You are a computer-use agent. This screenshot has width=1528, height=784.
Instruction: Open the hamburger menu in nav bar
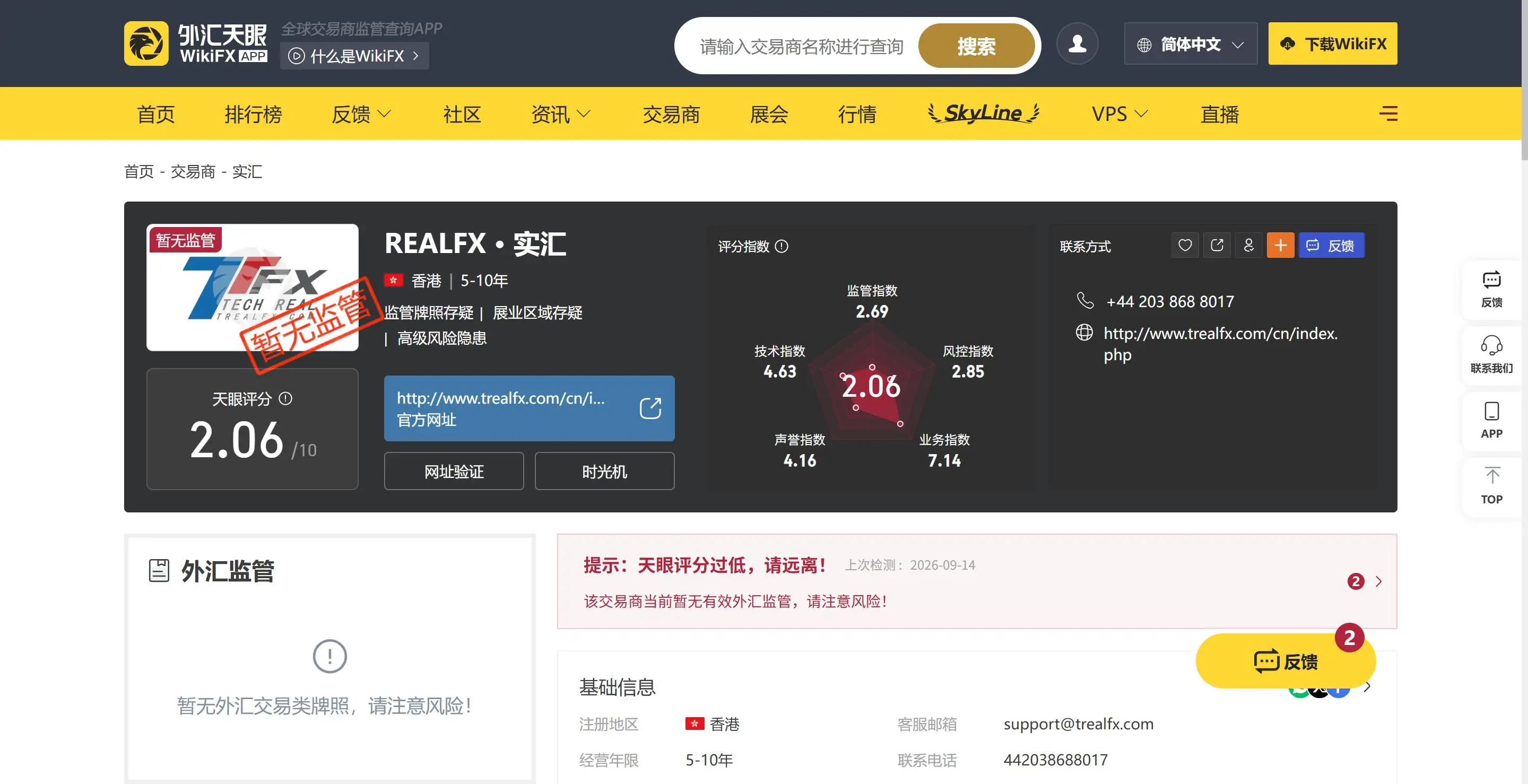point(1388,114)
